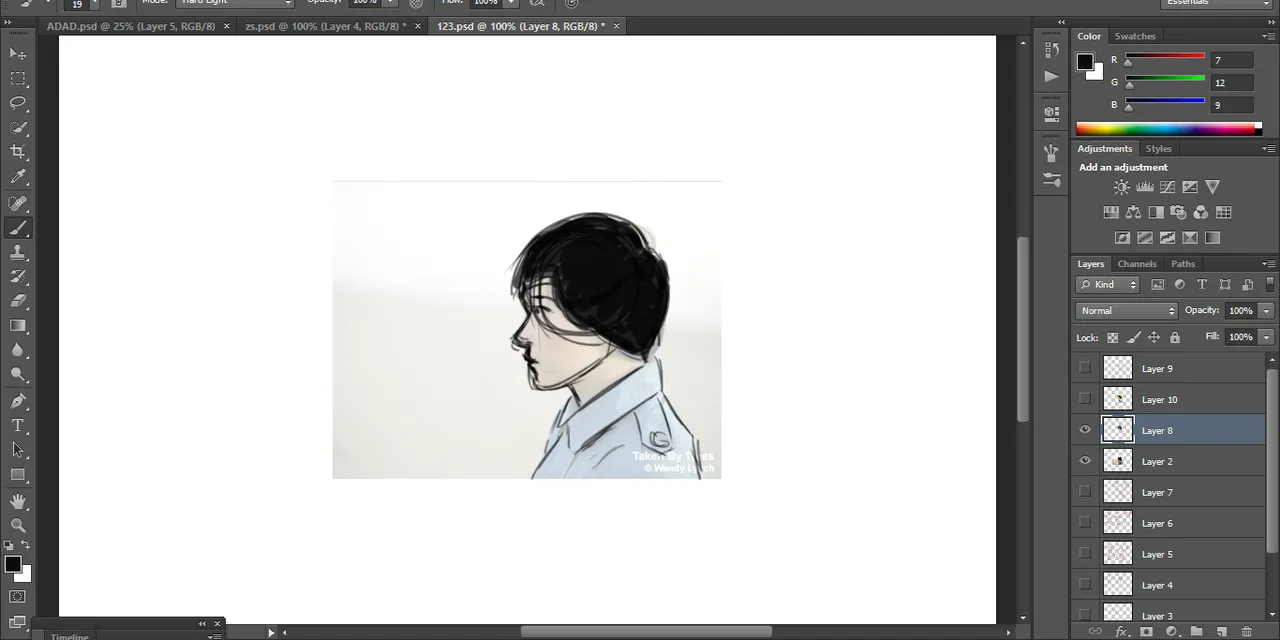Select the Hand tool
The height and width of the screenshot is (640, 1280).
18,500
